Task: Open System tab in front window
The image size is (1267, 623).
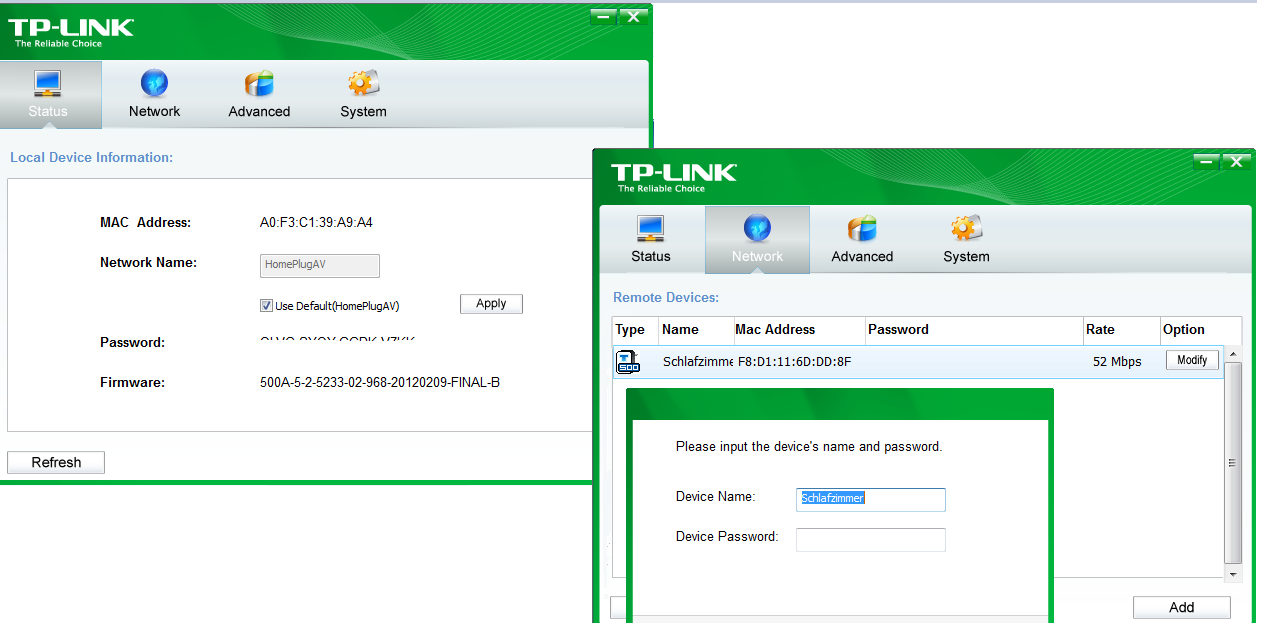Action: click(x=966, y=240)
